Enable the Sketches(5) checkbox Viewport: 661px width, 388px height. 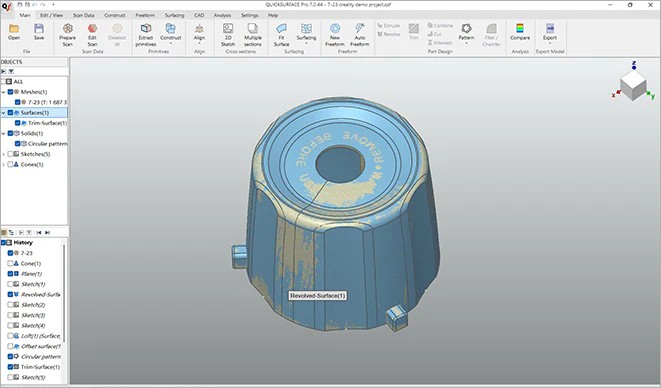coord(11,154)
